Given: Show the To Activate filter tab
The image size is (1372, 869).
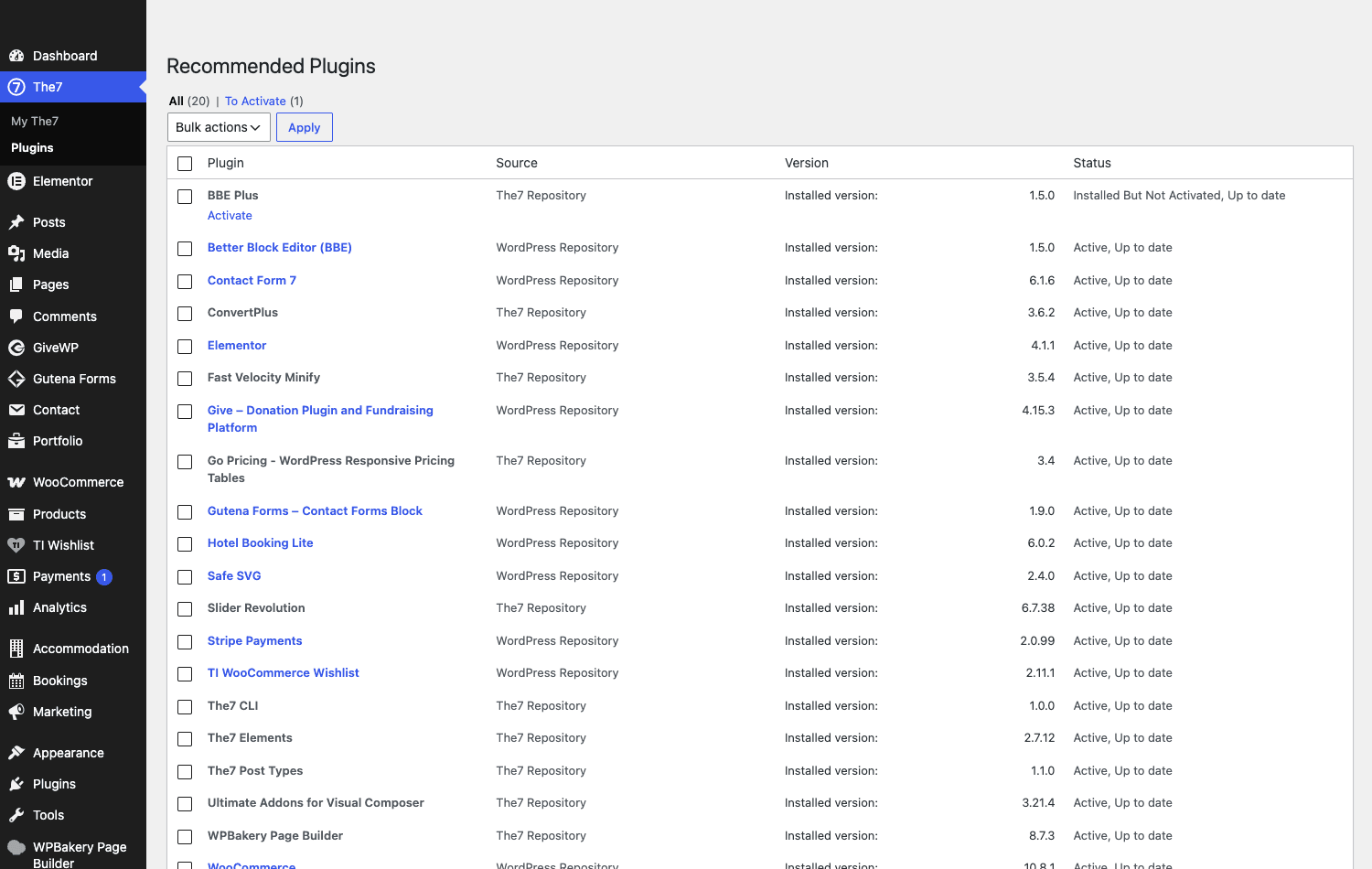Looking at the screenshot, I should pos(255,101).
